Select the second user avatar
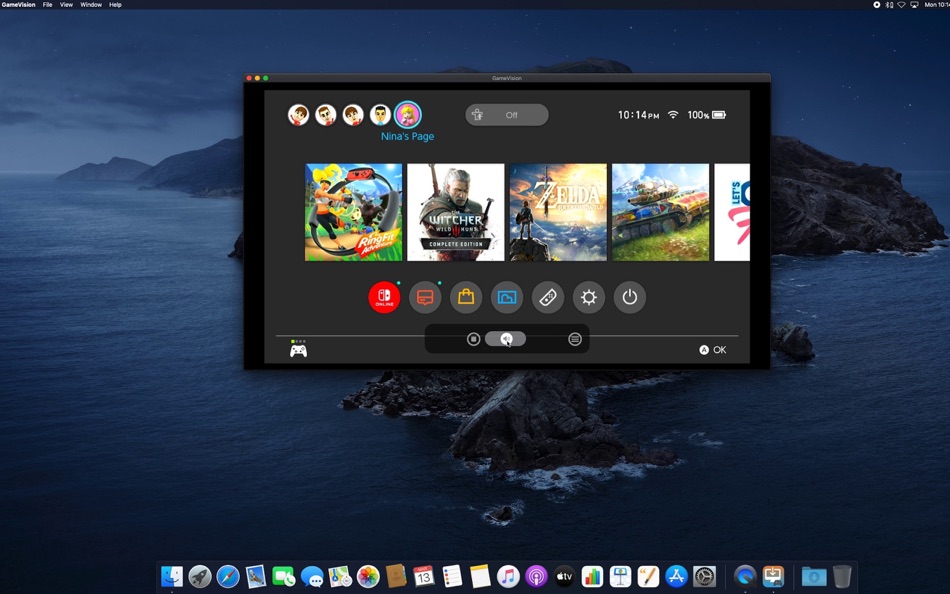The image size is (950, 594). coord(325,115)
